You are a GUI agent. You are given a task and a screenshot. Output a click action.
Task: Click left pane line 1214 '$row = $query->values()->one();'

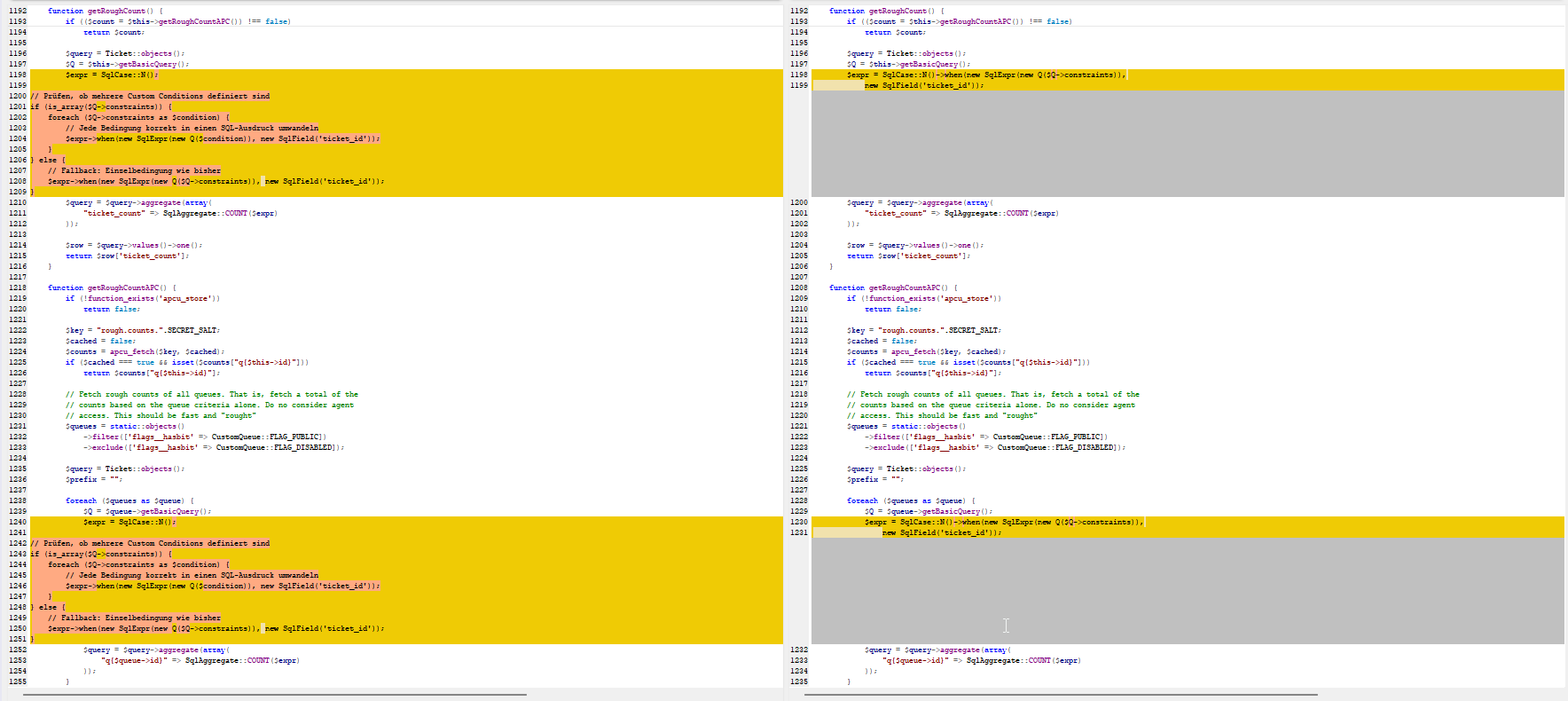coord(134,245)
